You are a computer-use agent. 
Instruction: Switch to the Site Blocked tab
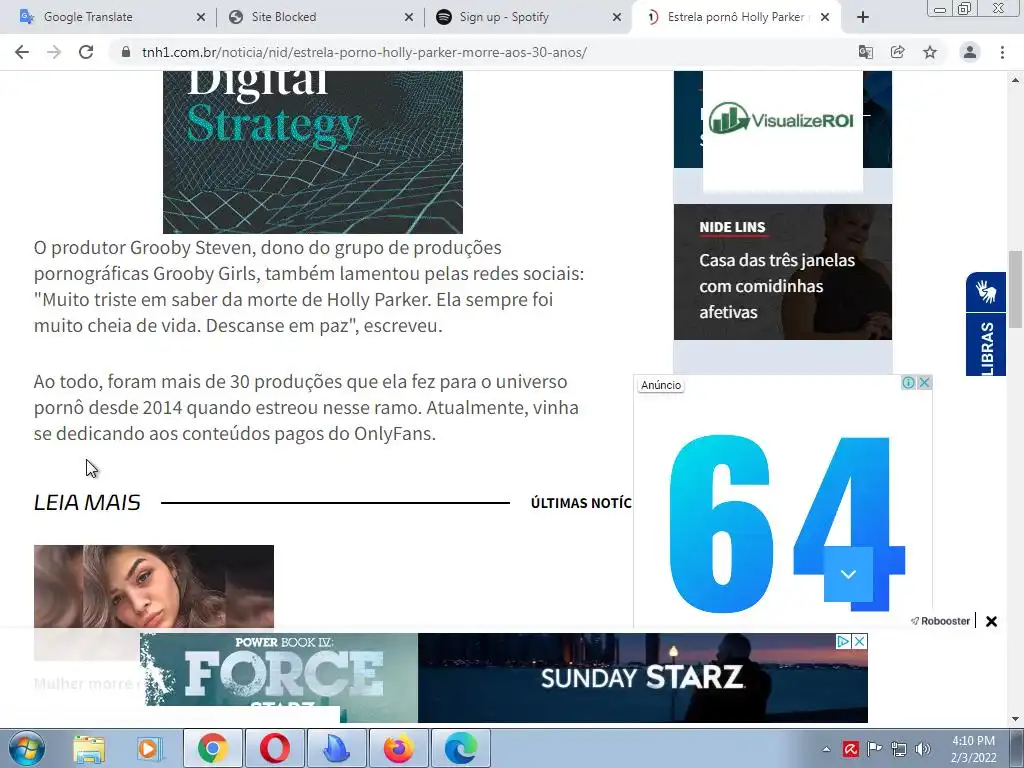320,17
